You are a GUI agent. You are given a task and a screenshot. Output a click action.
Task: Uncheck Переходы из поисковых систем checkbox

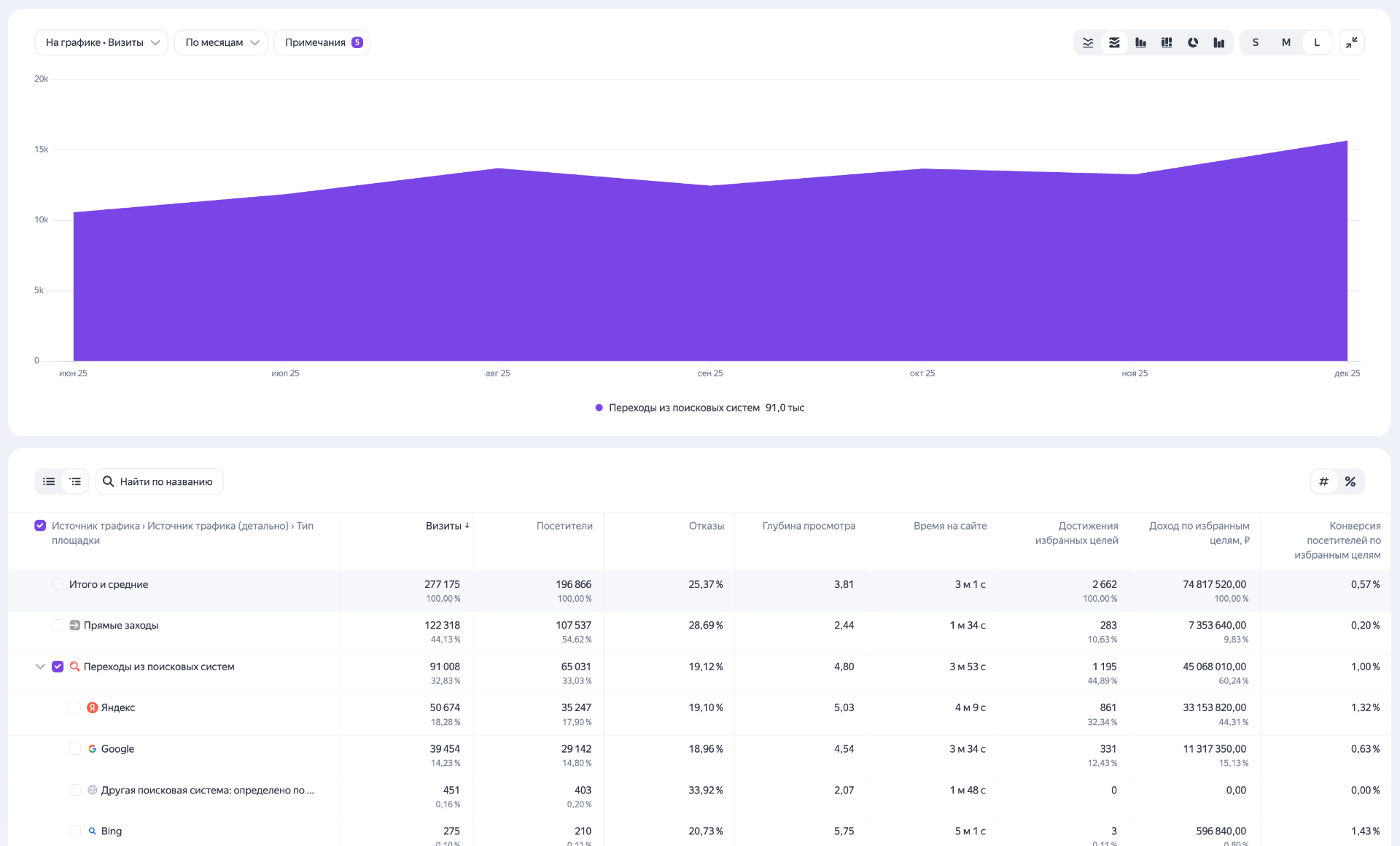[58, 667]
